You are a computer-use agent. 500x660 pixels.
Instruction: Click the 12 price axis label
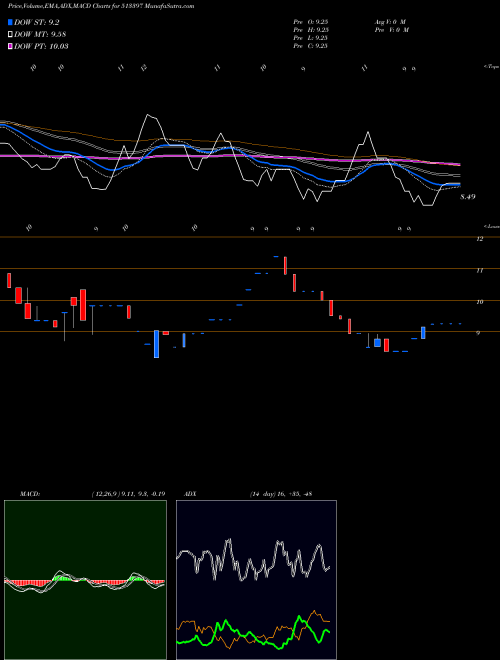pos(479,239)
